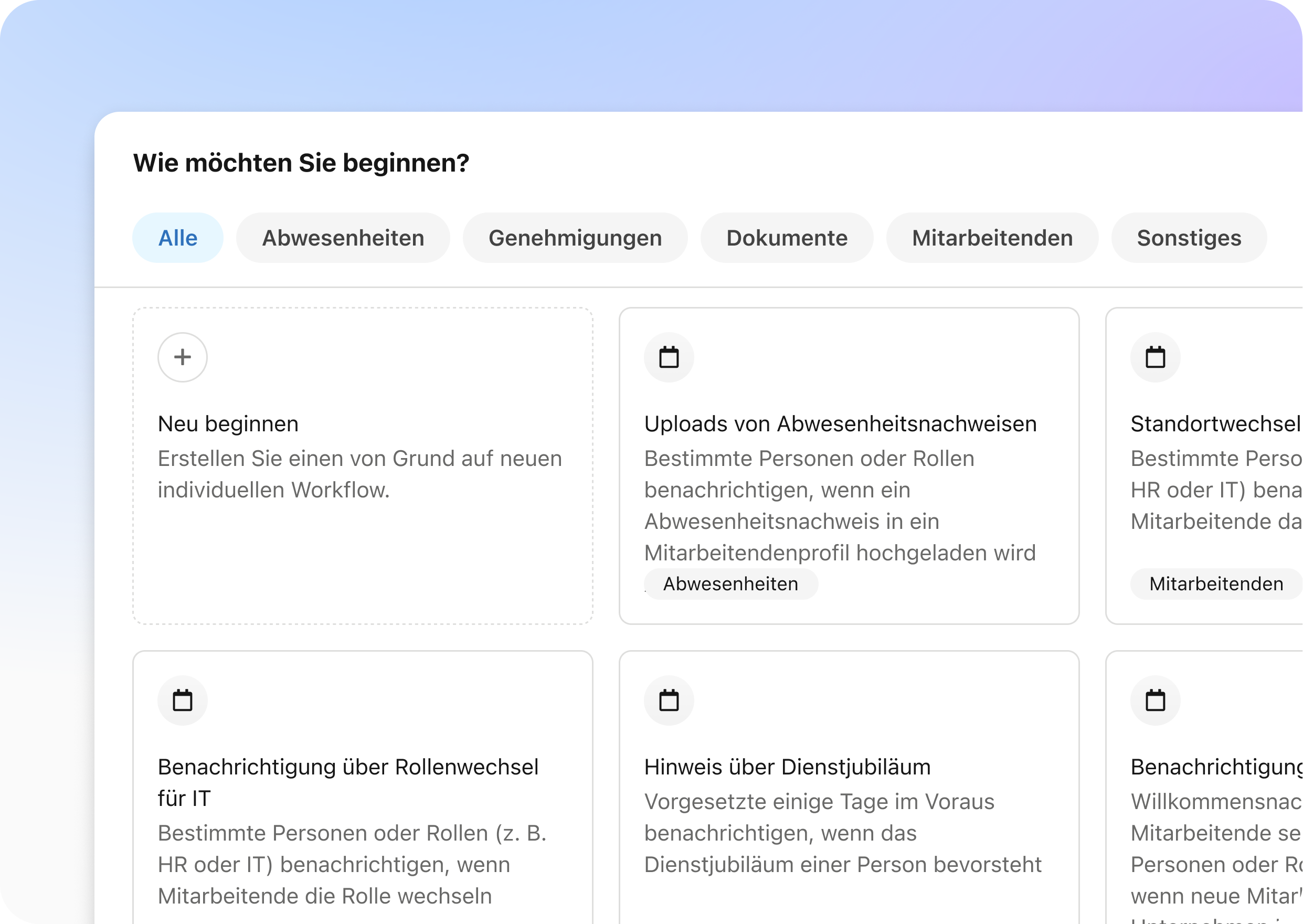
Task: Open Benachrichtigung über Rollenwechsel für IT title
Action: point(347,782)
